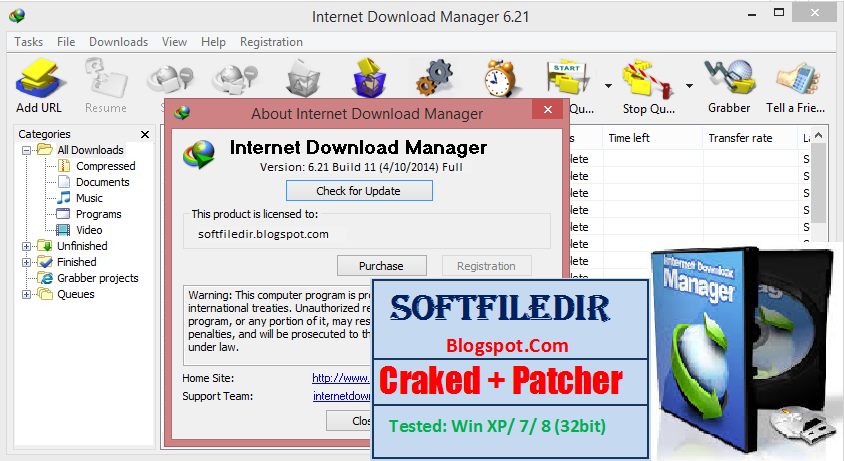The width and height of the screenshot is (844, 461).
Task: Collapse the All Downloads tree node
Action: pos(26,150)
